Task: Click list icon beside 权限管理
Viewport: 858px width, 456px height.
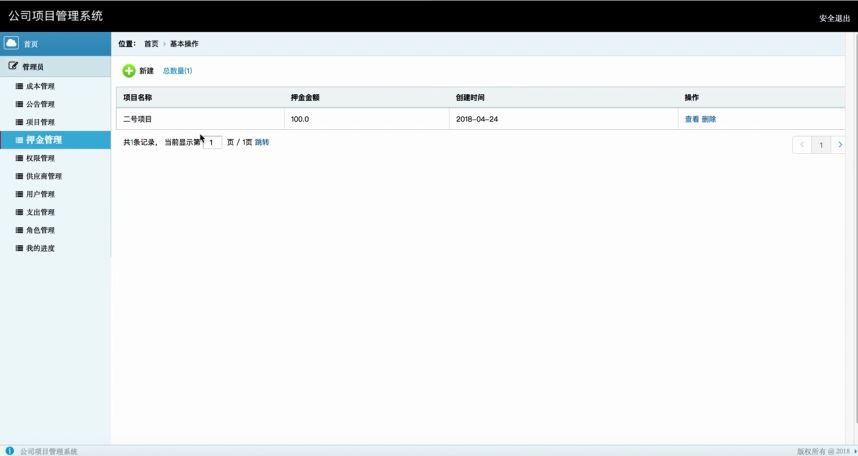Action: point(19,158)
